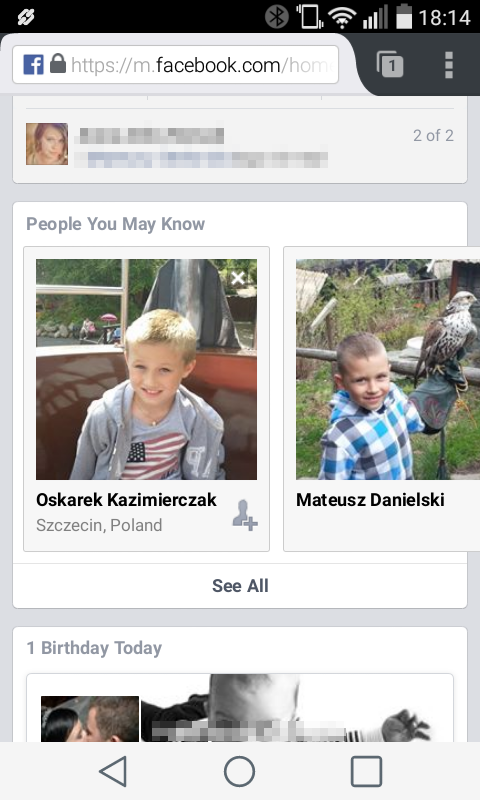This screenshot has width=480, height=800.
Task: Tap the Wi-Fi signal status icon
Action: coord(342,17)
